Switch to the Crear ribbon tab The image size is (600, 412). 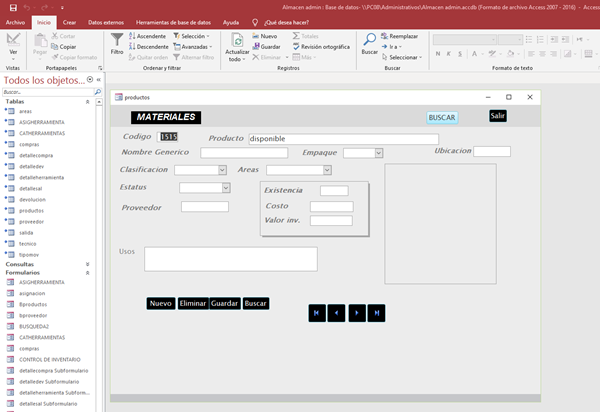pyautogui.click(x=69, y=21)
